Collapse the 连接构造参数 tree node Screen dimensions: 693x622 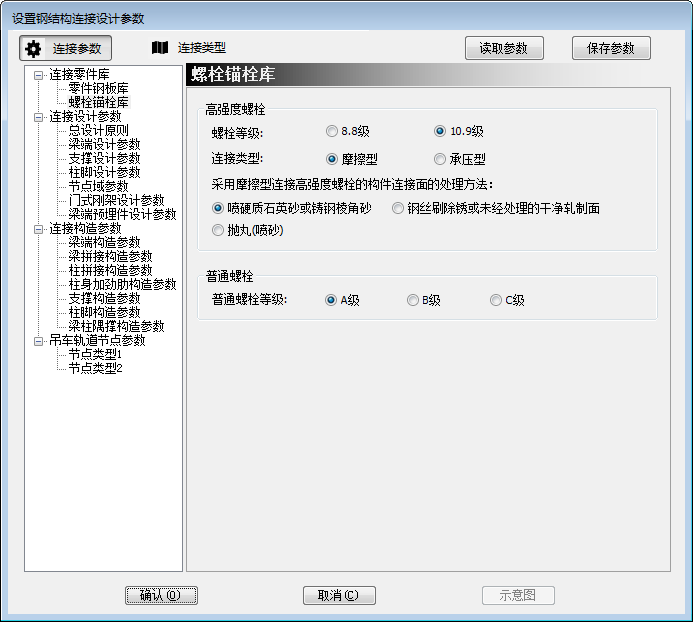click(x=39, y=229)
